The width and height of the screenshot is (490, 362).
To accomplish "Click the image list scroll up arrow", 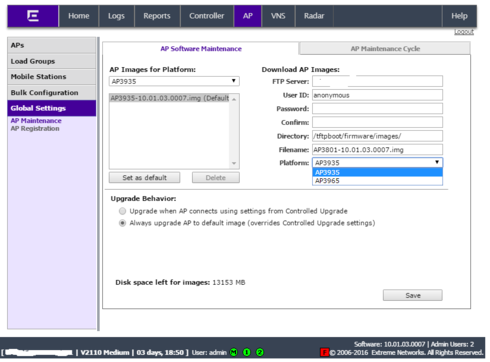I will click(x=234, y=99).
